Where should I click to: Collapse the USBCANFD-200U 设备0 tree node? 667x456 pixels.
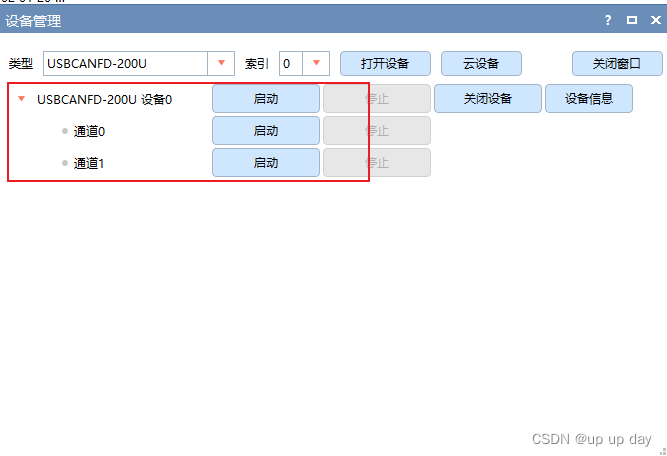point(21,99)
